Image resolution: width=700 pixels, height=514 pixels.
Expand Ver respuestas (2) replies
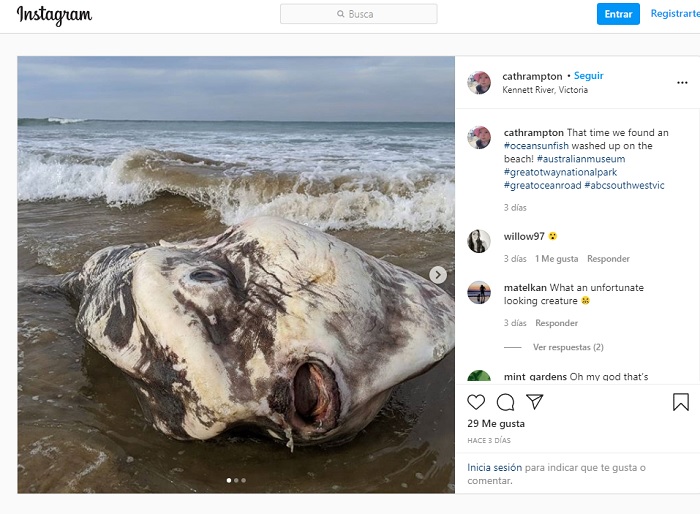point(568,347)
